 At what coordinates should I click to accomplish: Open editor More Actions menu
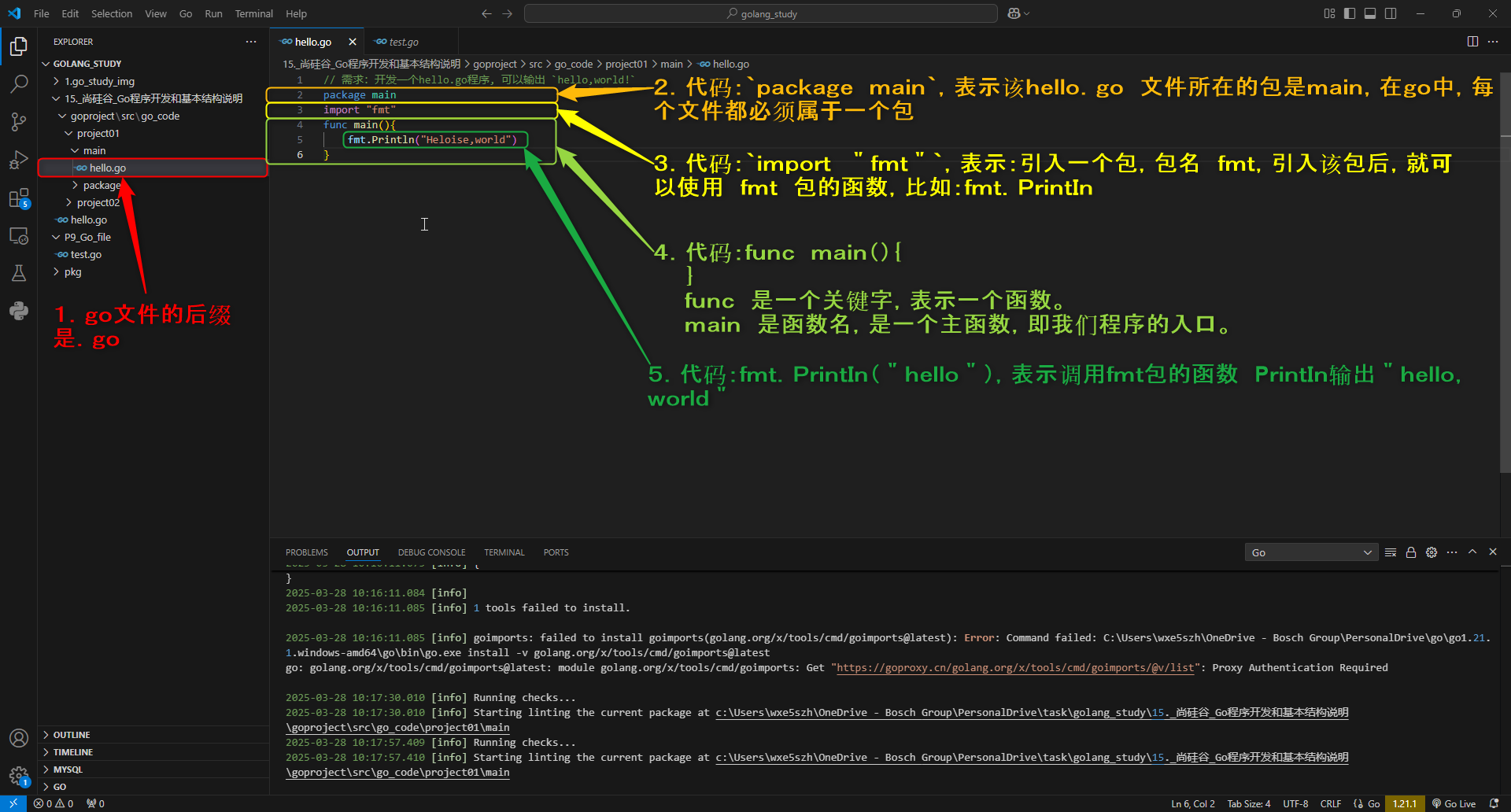(1493, 42)
